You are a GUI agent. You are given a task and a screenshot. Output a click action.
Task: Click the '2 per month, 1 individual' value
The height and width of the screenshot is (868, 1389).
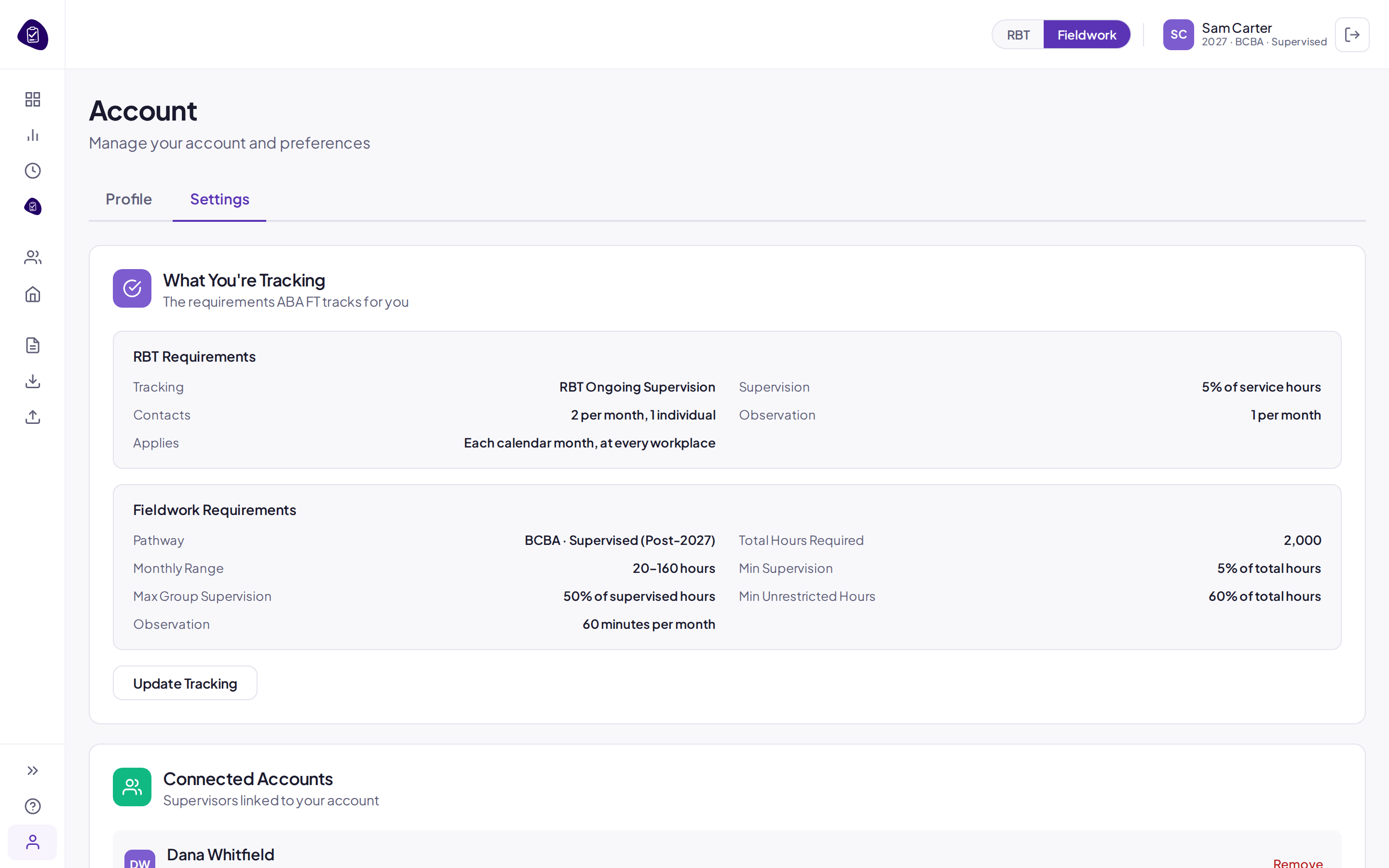click(x=643, y=415)
